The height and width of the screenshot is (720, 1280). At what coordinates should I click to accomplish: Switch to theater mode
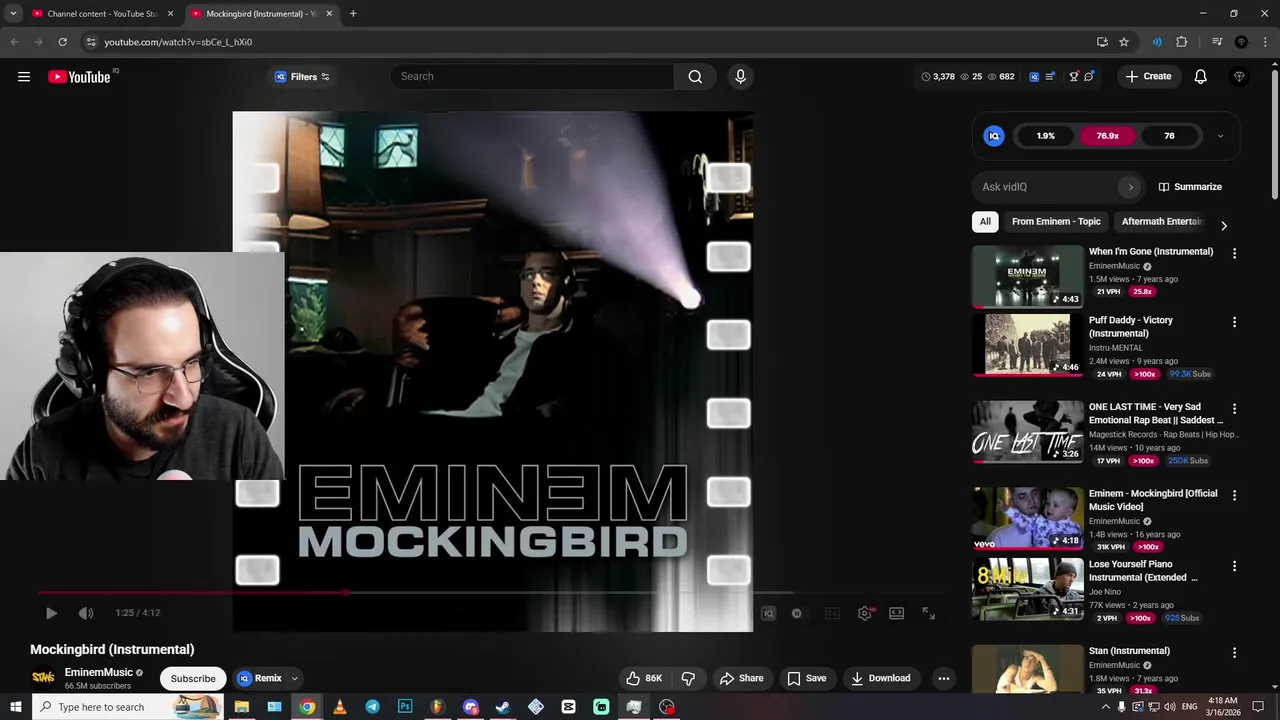[897, 613]
